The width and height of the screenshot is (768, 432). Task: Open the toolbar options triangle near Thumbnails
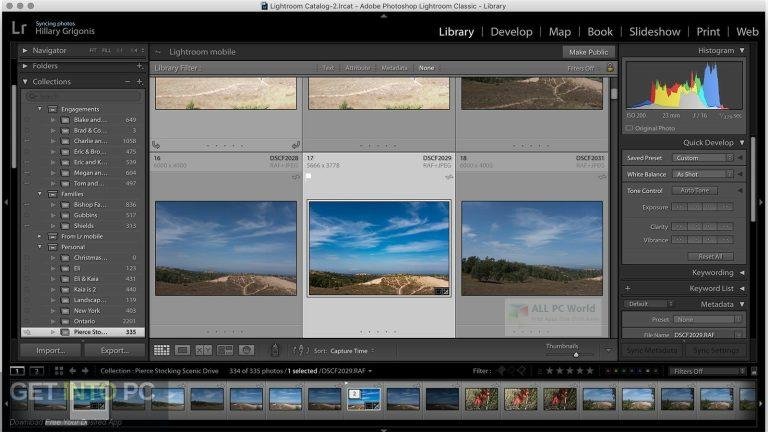click(x=608, y=350)
